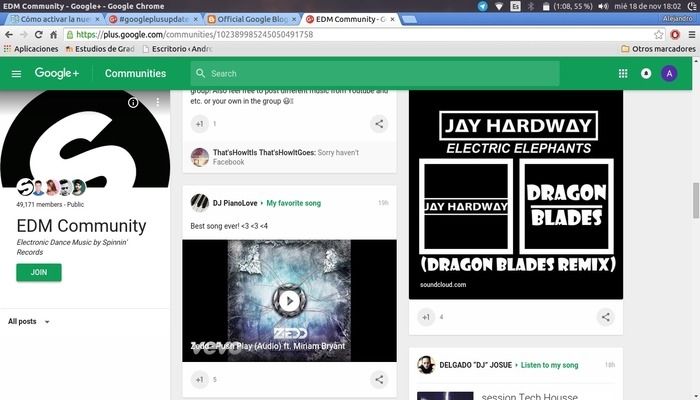Screen dimensions: 700x400
Task: Click the address bar URL
Action: [x=194, y=34]
